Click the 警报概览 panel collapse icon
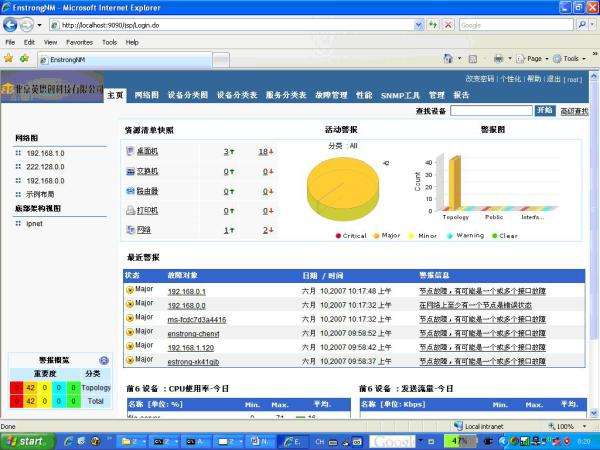Viewport: 600px width, 450px height. (x=104, y=360)
